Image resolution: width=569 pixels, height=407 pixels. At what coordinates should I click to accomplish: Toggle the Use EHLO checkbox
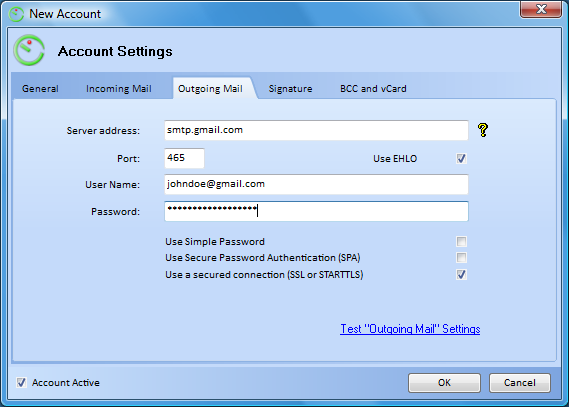(x=461, y=159)
